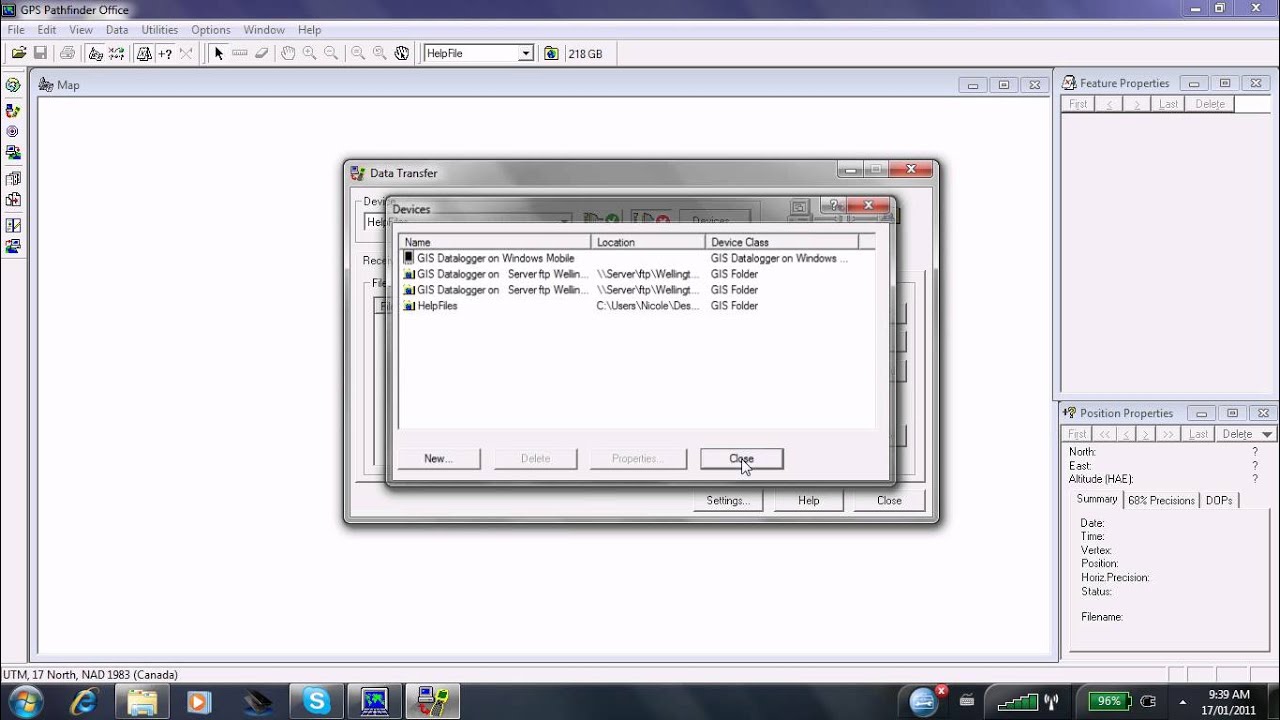Pick the eraser-shaped toolbar tool

click(262, 53)
